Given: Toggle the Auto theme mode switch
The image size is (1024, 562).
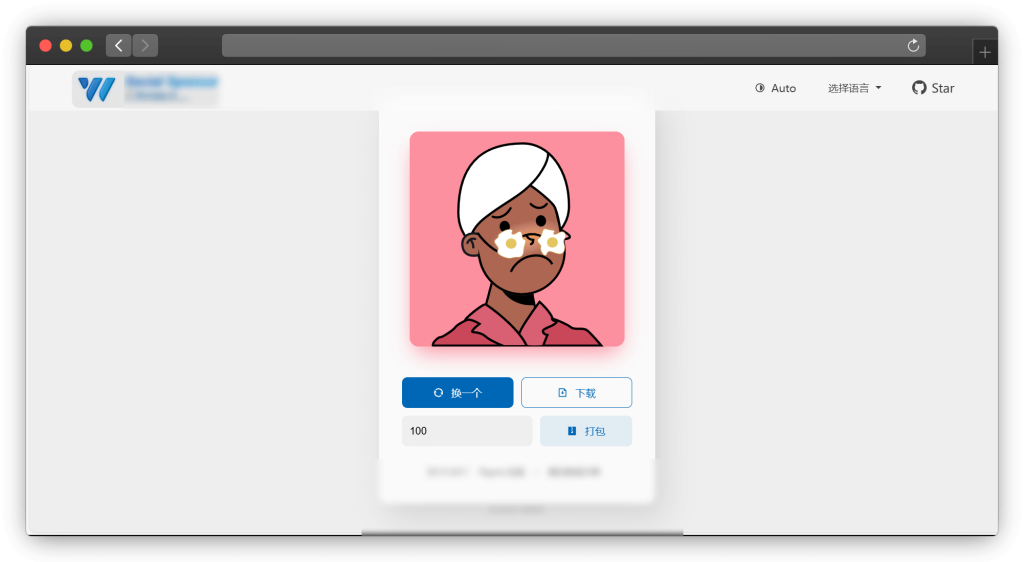Looking at the screenshot, I should [775, 88].
